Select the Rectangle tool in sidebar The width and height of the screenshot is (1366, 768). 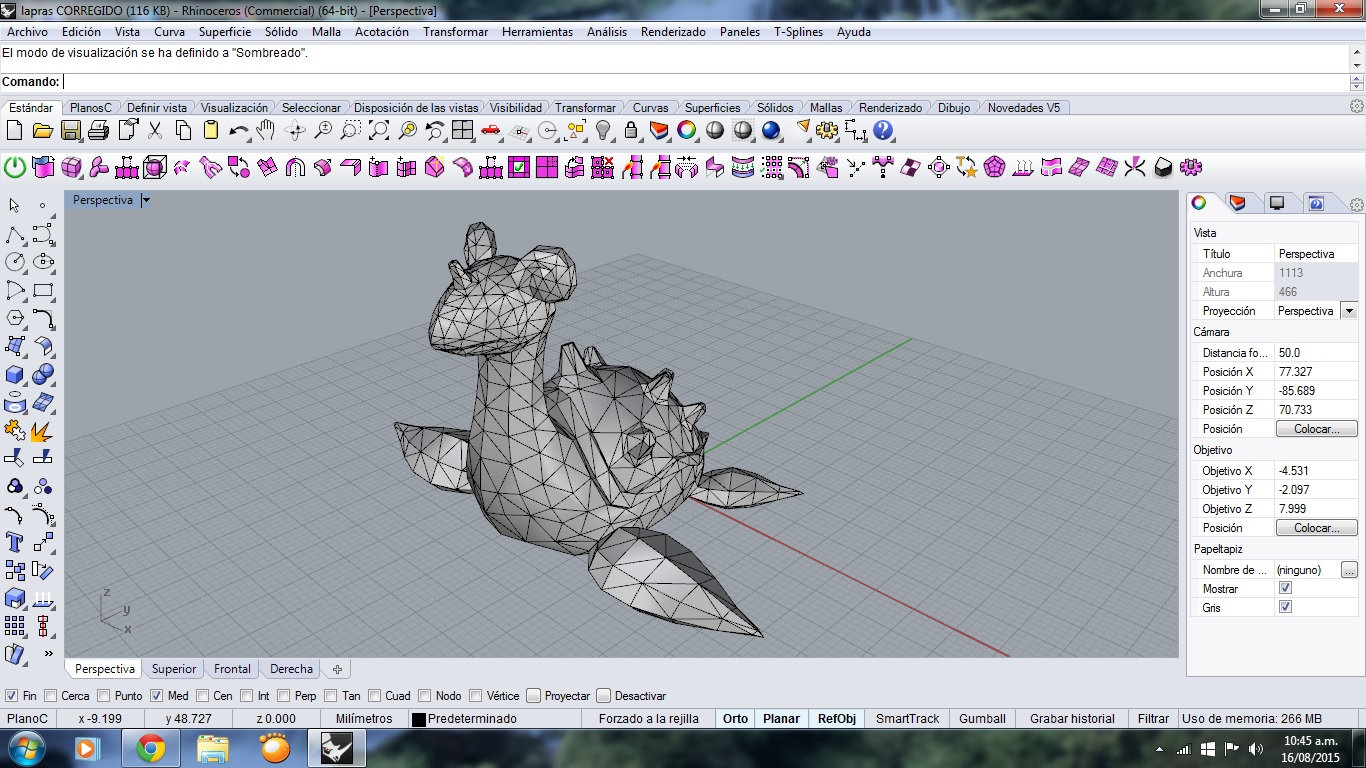[43, 290]
